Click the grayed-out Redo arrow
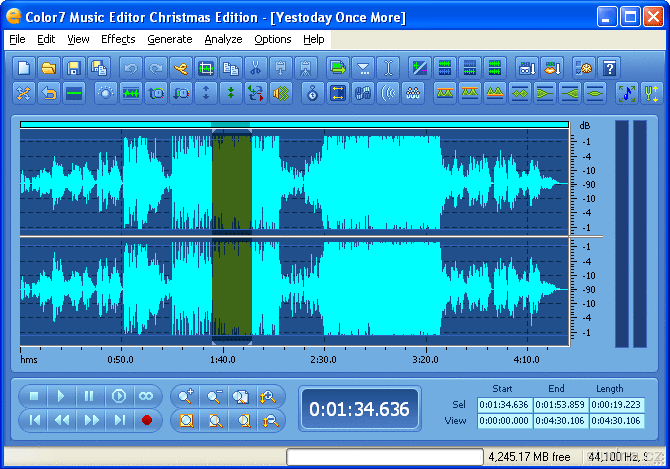 [x=156, y=68]
